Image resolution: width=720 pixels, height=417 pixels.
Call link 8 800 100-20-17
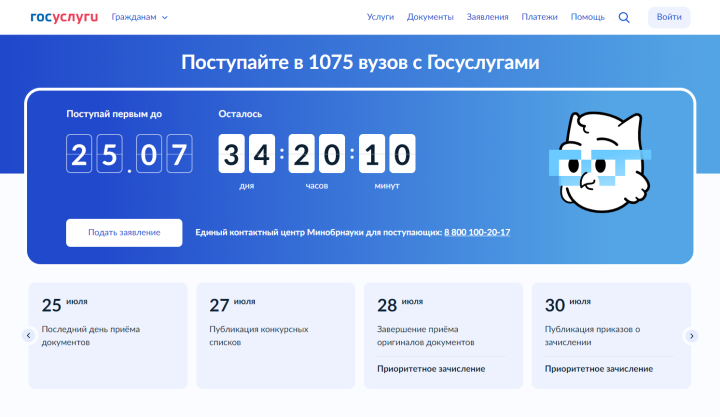tap(477, 232)
